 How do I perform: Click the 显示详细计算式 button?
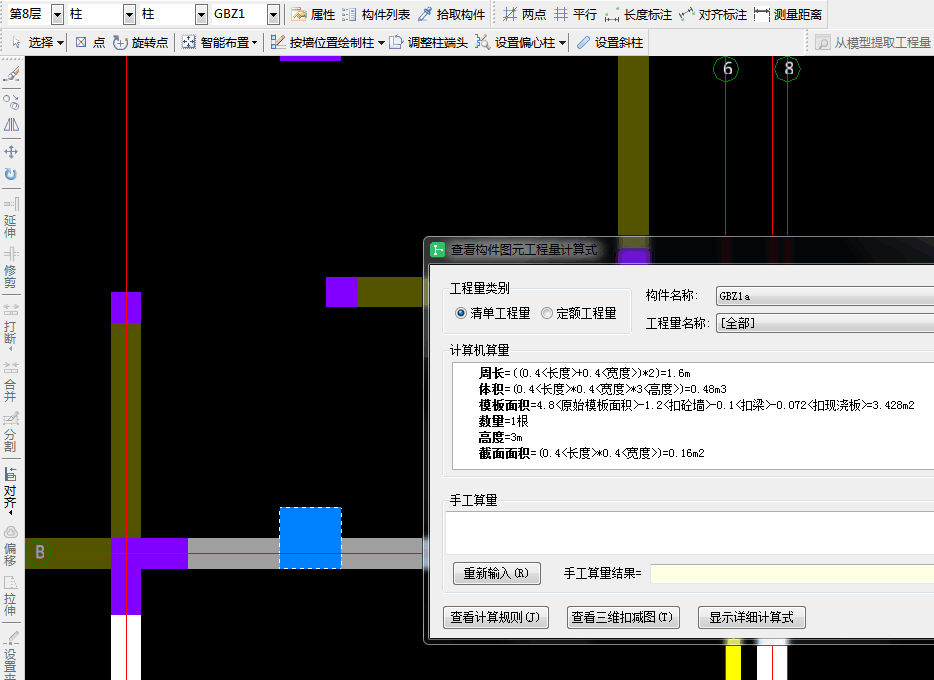751,617
